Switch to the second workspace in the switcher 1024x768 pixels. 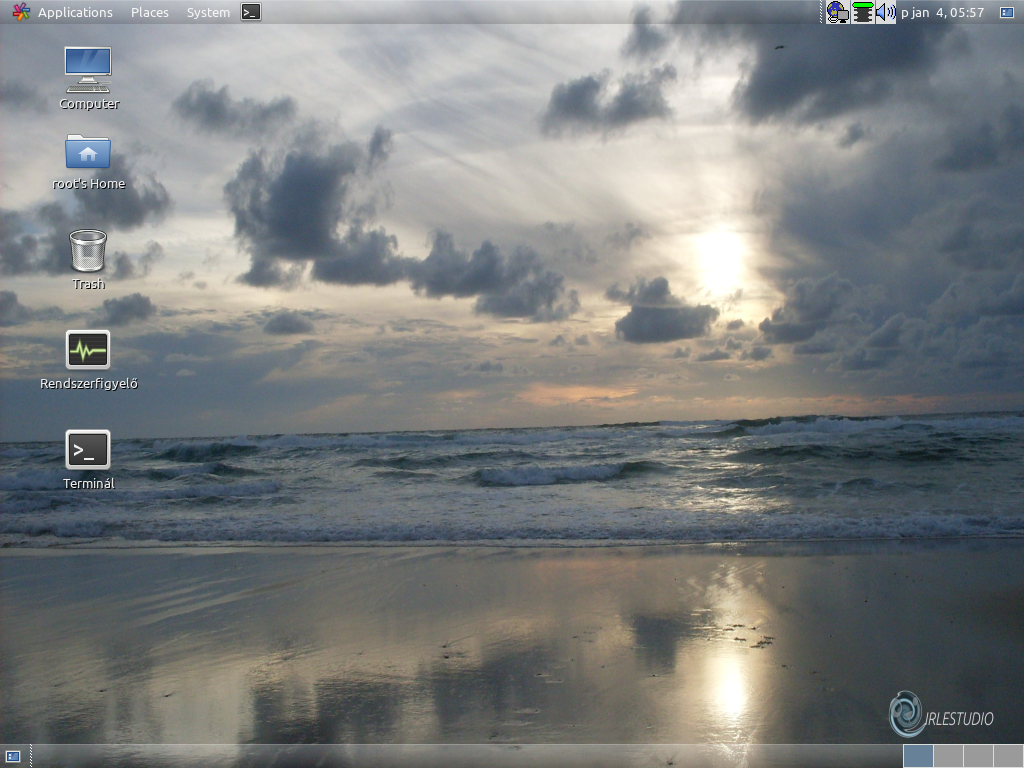click(948, 757)
